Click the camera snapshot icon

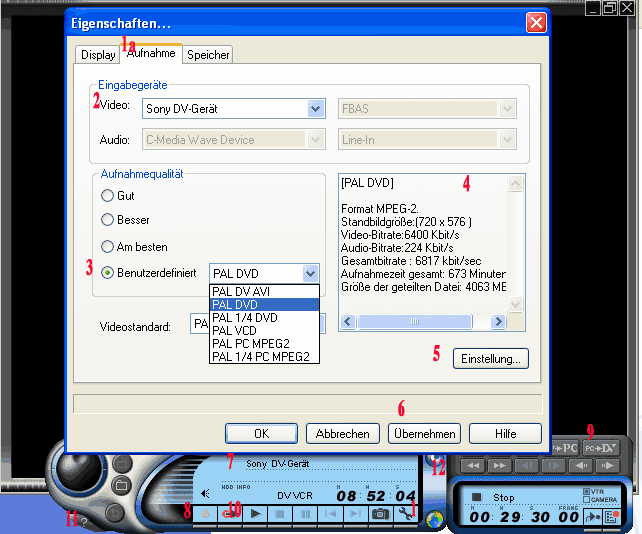tap(380, 513)
